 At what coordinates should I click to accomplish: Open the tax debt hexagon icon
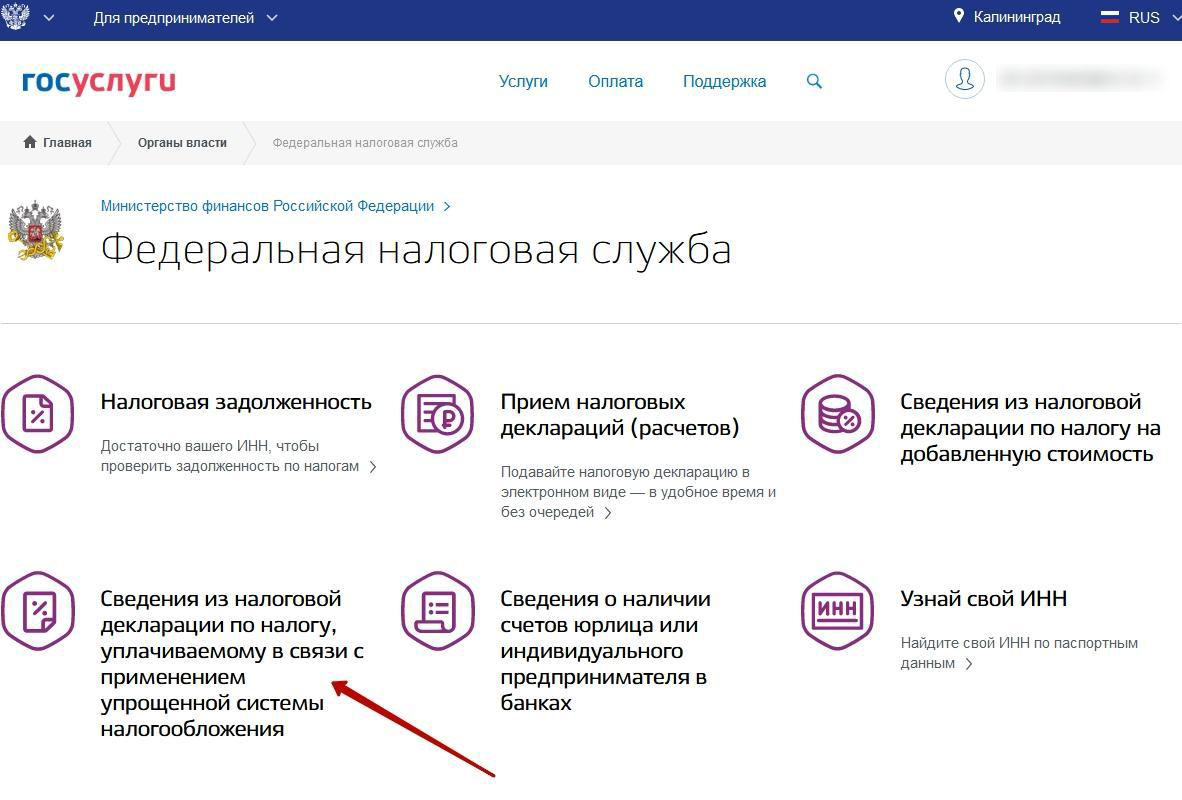pos(37,414)
